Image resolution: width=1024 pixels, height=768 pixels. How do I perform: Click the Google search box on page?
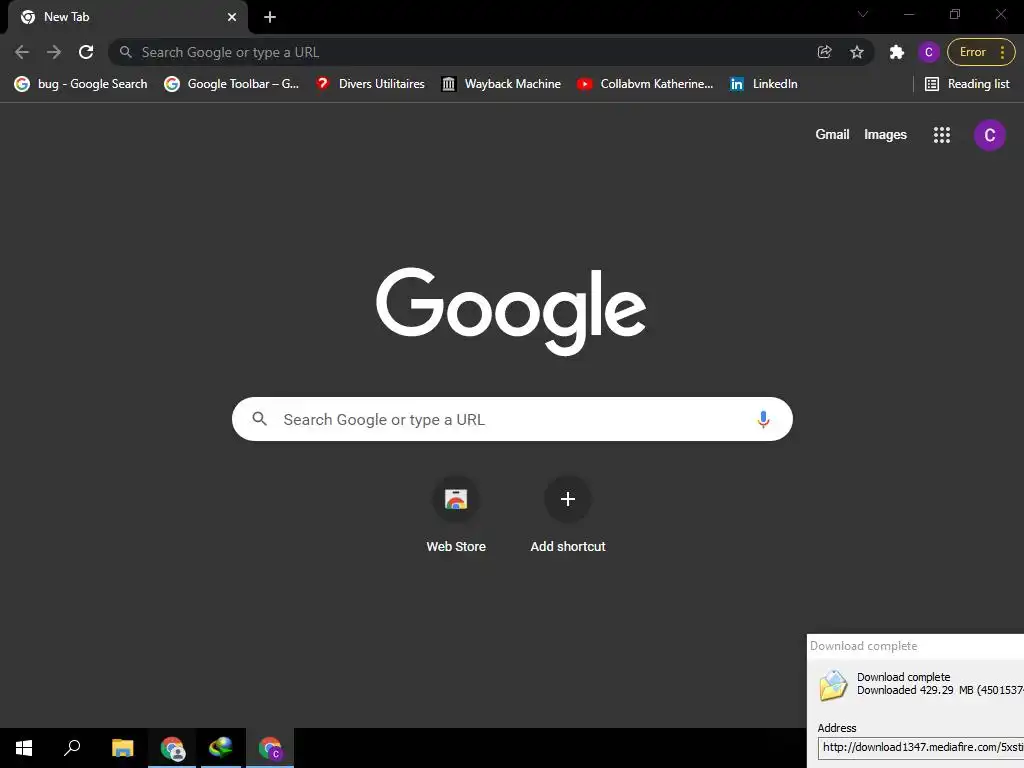point(512,419)
